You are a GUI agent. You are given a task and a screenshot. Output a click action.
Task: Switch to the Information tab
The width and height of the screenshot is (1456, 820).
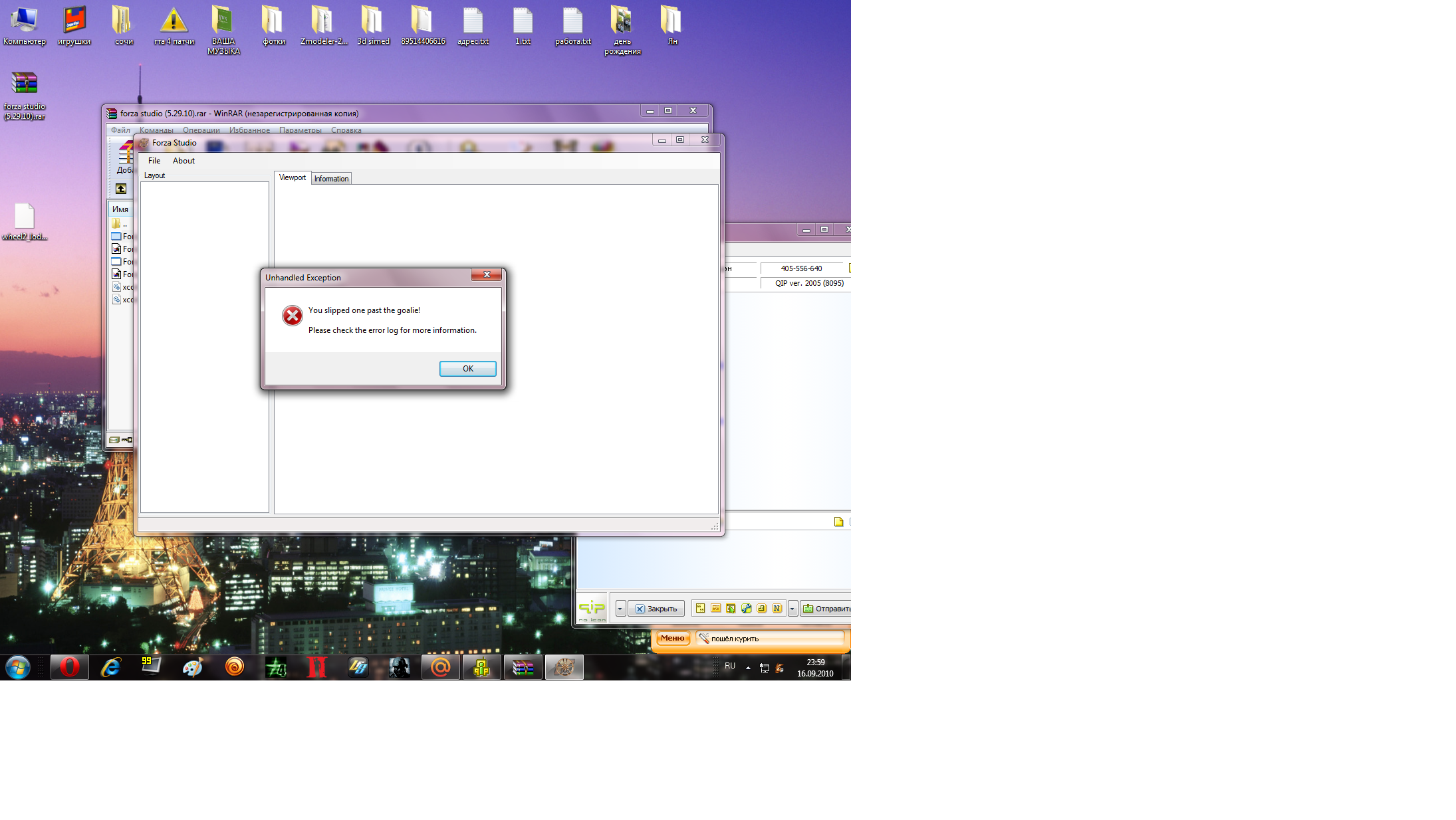(331, 179)
